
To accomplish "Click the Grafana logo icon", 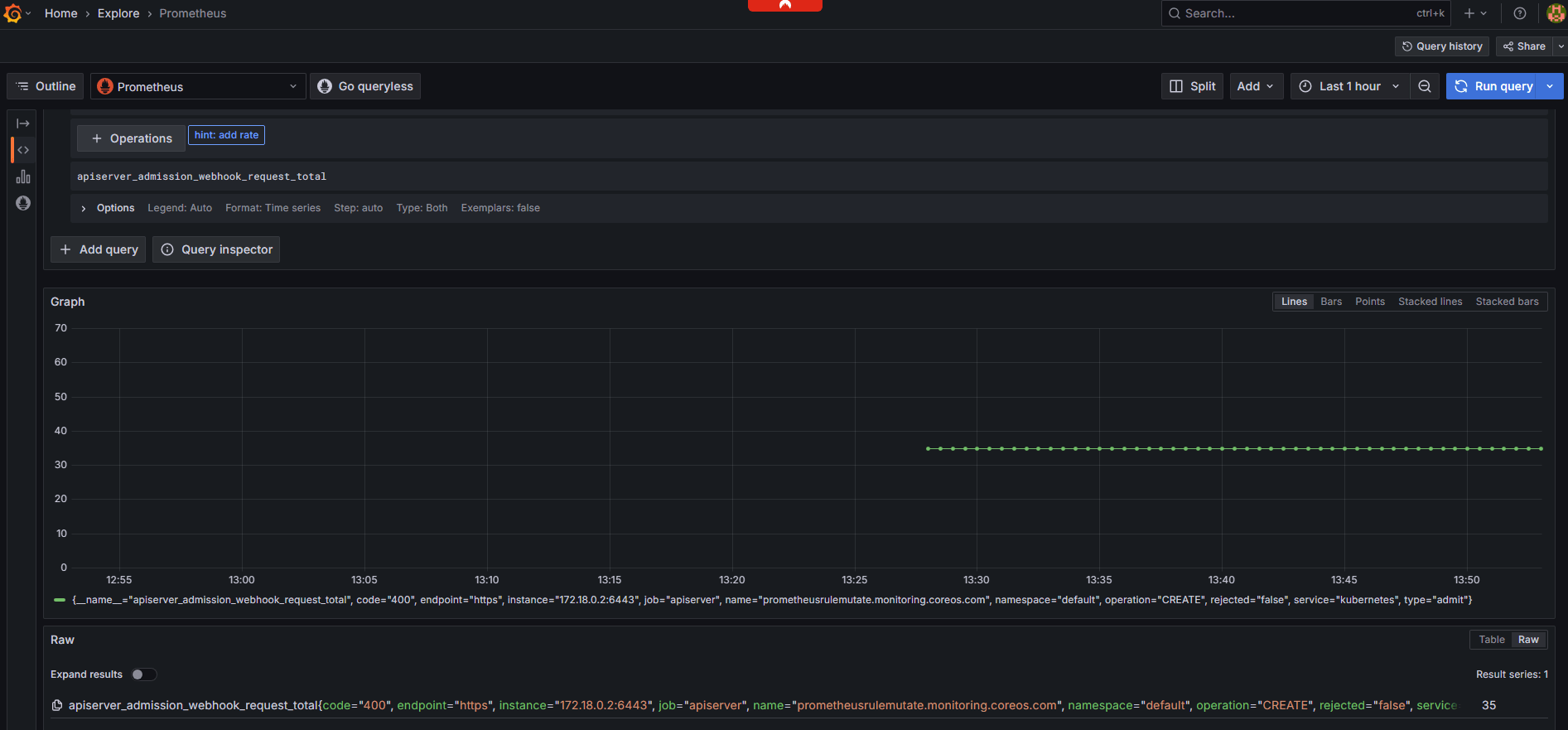I will 12,13.
